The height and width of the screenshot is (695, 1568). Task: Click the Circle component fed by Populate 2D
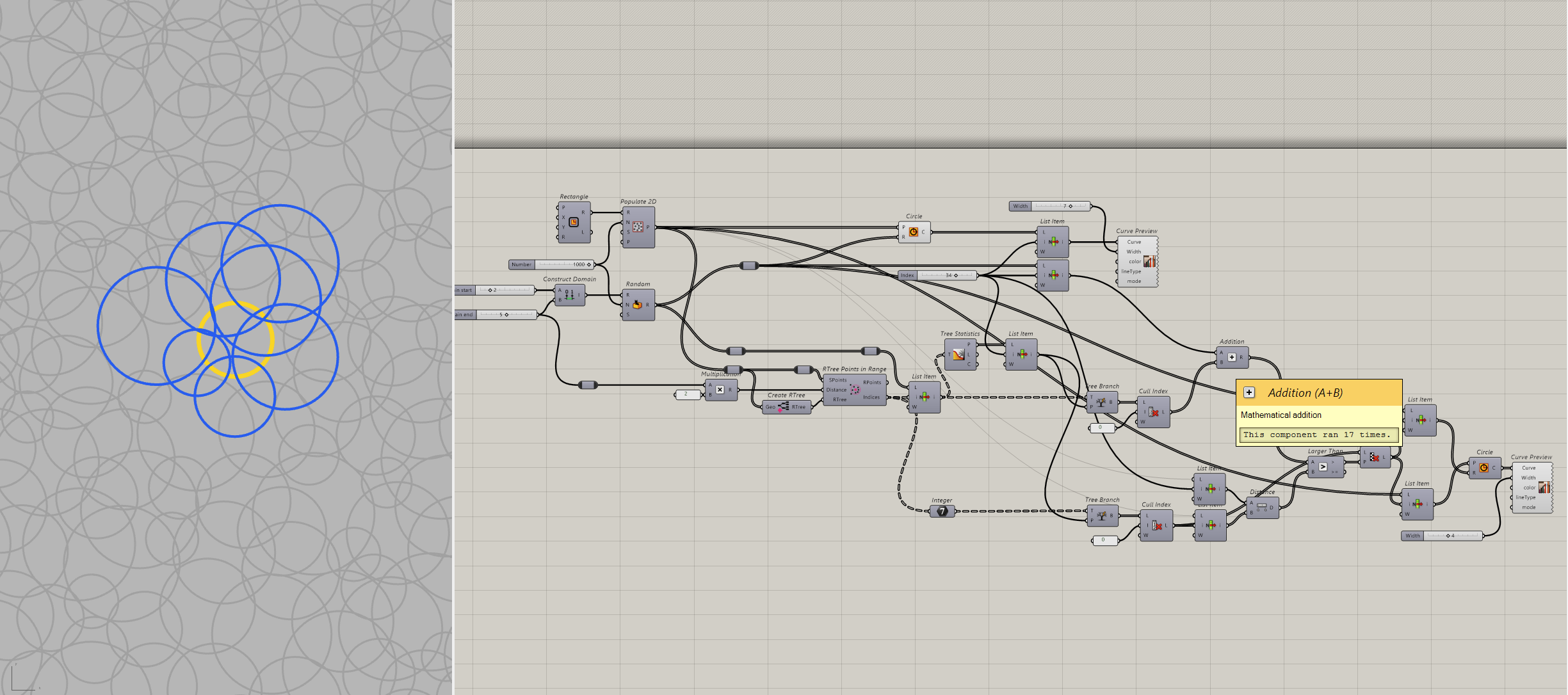point(914,232)
